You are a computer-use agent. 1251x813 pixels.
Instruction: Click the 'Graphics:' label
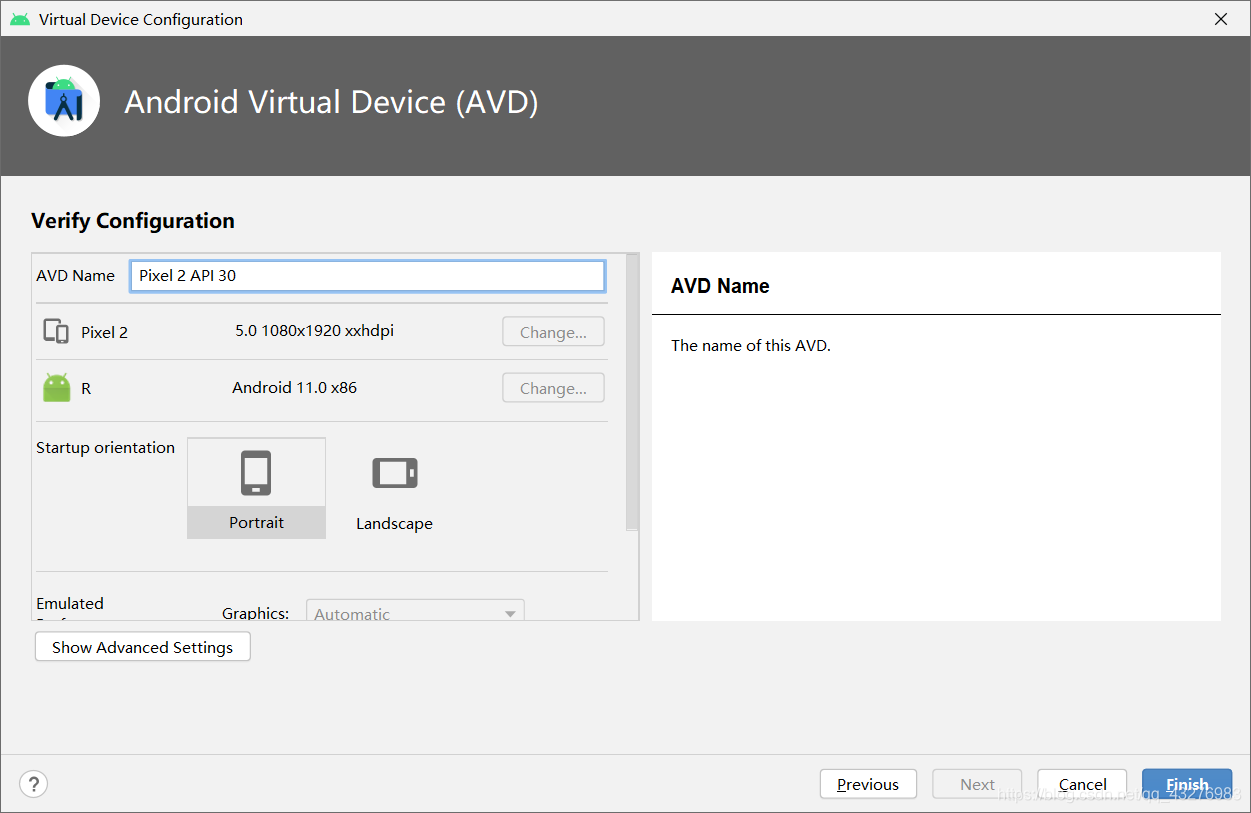point(255,613)
